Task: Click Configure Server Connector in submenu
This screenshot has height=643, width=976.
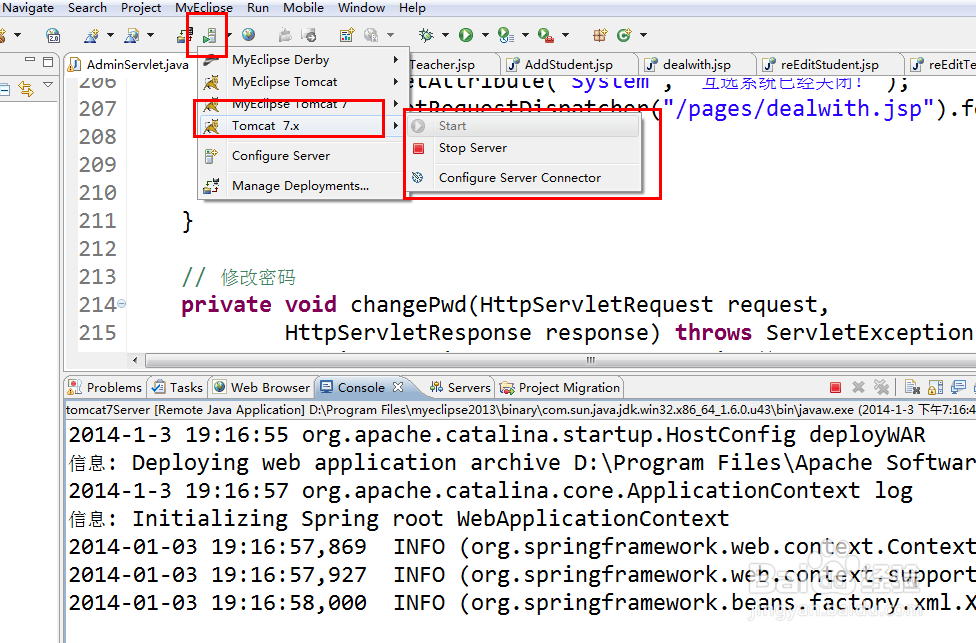Action: pyautogui.click(x=525, y=178)
